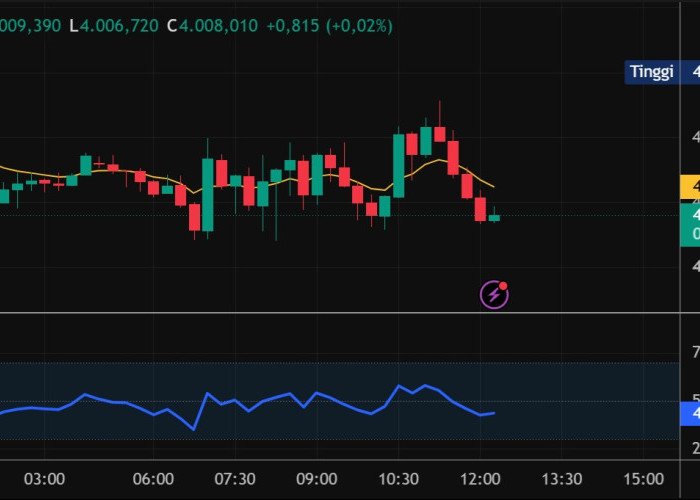Viewport: 700px width, 500px height.
Task: Click the 07:30 time axis label
Action: [x=235, y=479]
